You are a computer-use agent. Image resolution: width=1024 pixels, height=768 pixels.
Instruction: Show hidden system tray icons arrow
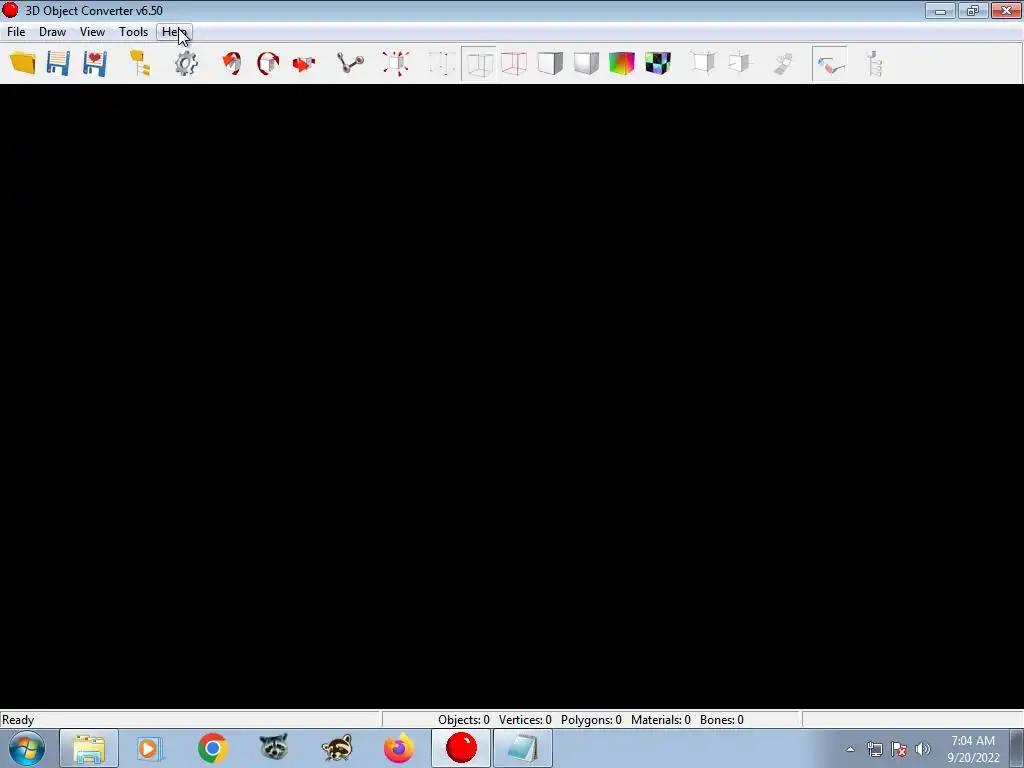pyautogui.click(x=850, y=749)
